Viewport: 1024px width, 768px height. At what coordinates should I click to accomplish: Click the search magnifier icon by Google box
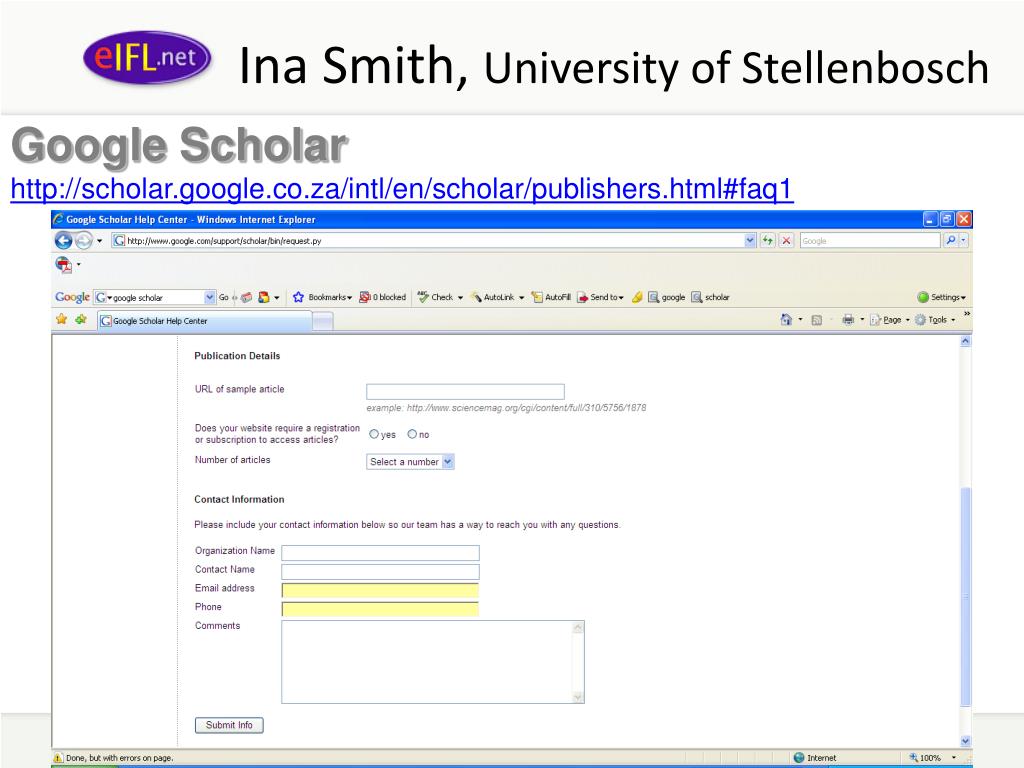[951, 240]
